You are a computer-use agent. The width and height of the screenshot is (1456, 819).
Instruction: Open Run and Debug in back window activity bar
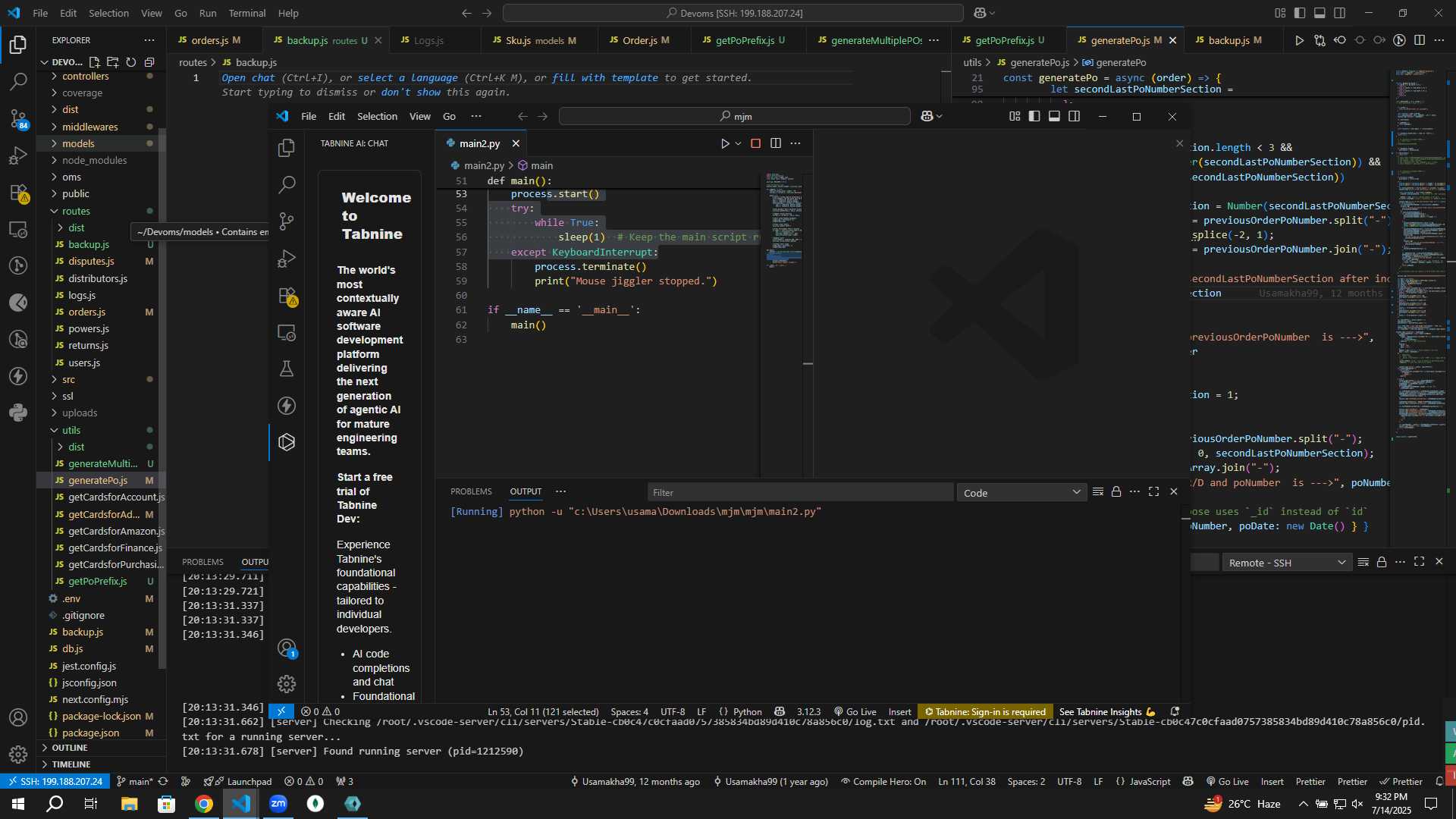pyautogui.click(x=18, y=155)
